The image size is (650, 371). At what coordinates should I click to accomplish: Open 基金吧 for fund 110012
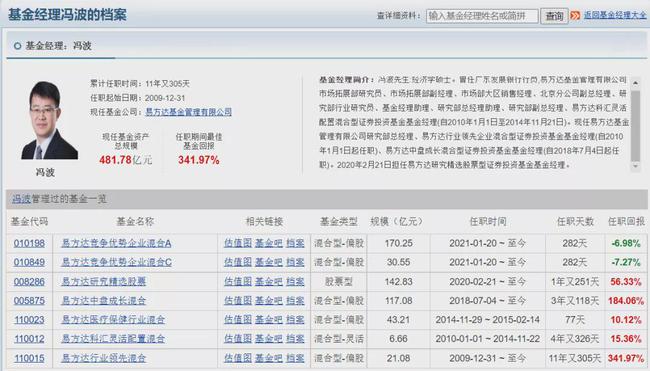click(269, 339)
